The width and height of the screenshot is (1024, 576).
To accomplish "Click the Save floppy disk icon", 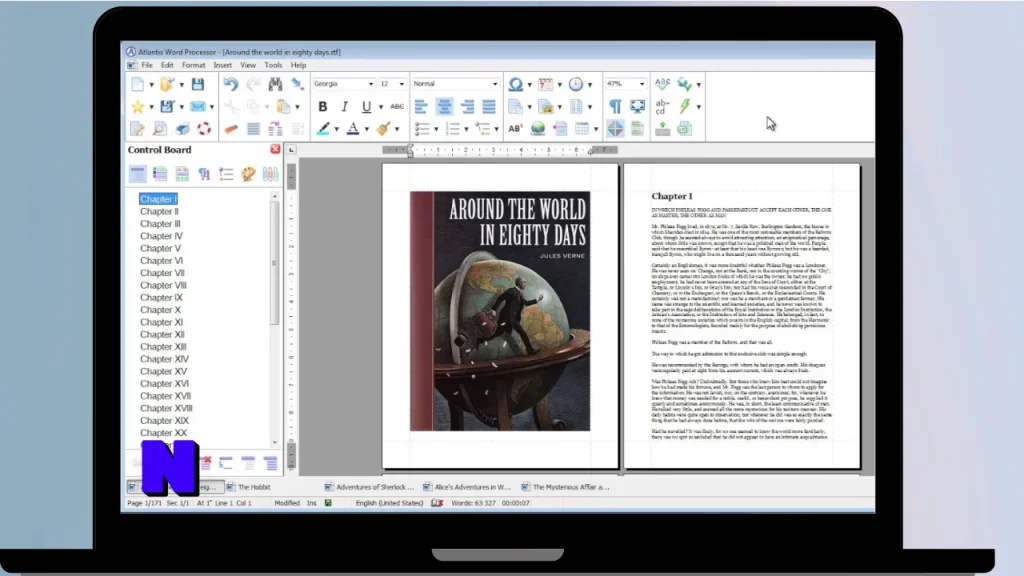I will click(x=198, y=84).
